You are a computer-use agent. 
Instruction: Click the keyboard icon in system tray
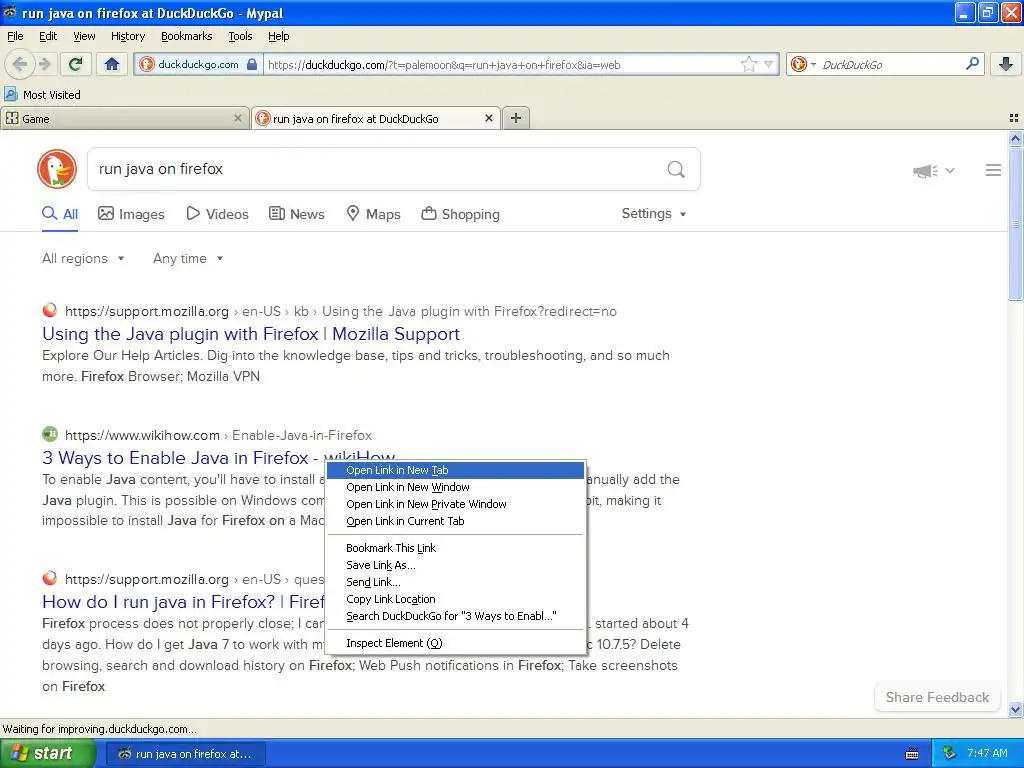point(912,754)
